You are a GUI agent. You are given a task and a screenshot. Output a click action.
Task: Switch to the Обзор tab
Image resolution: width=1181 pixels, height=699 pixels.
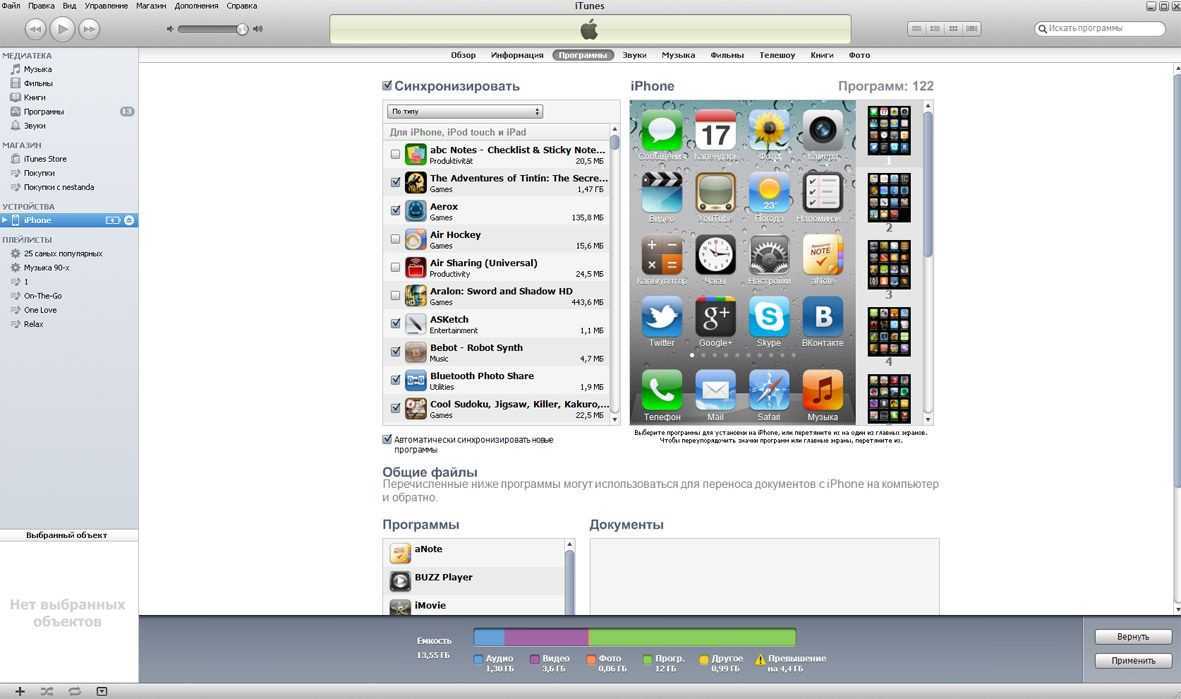coord(463,55)
